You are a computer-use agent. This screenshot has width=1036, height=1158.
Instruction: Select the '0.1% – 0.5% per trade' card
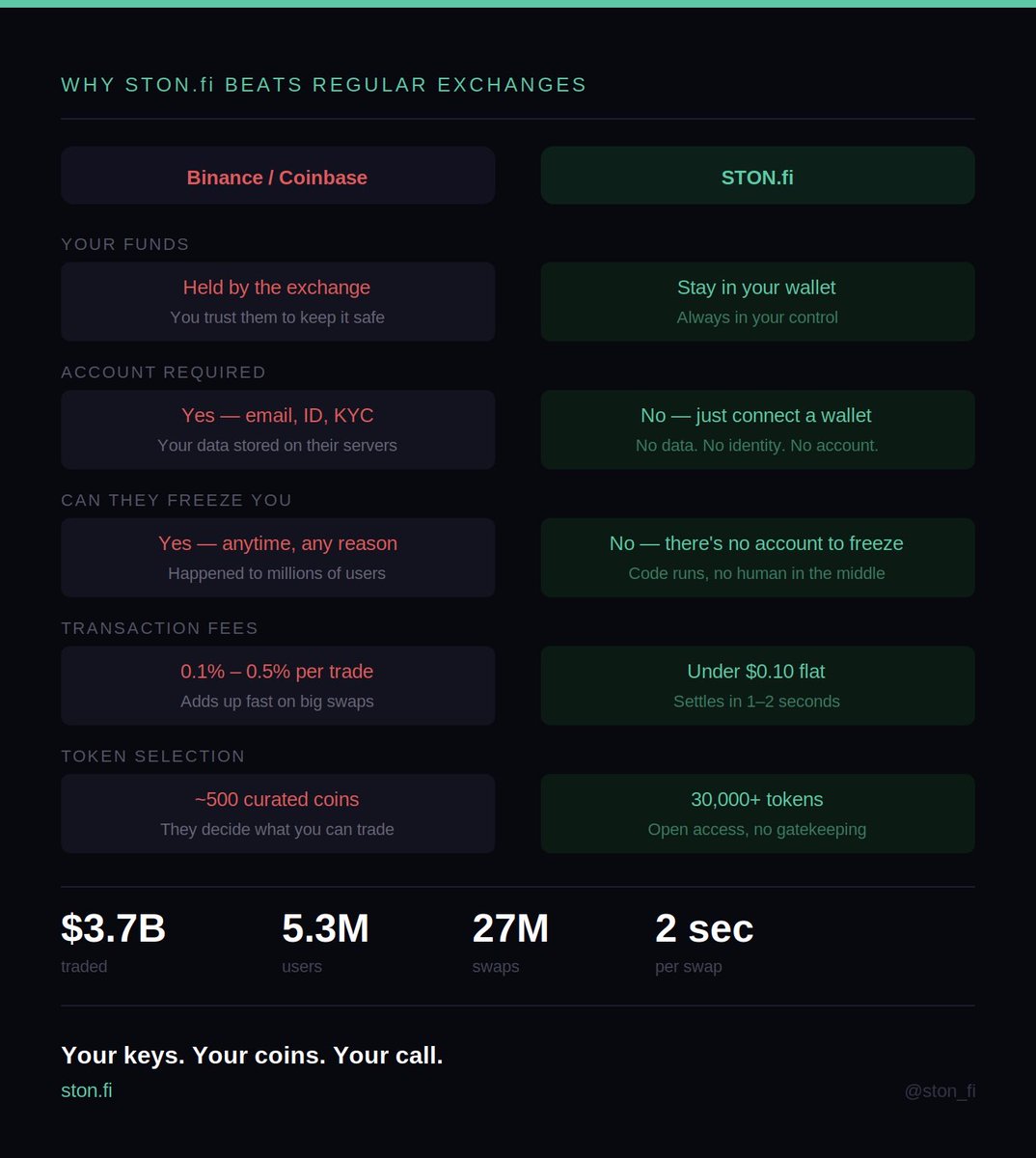click(x=278, y=685)
